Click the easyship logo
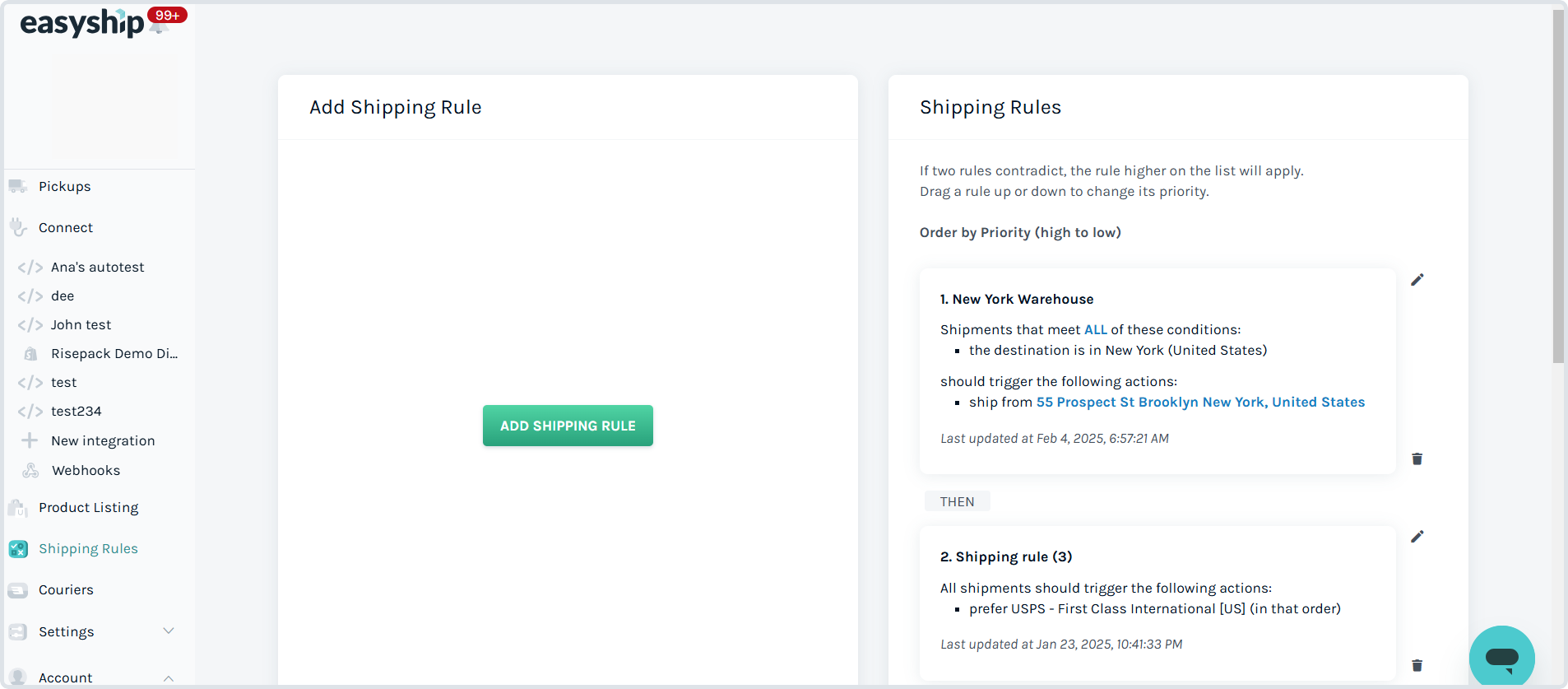 [81, 23]
